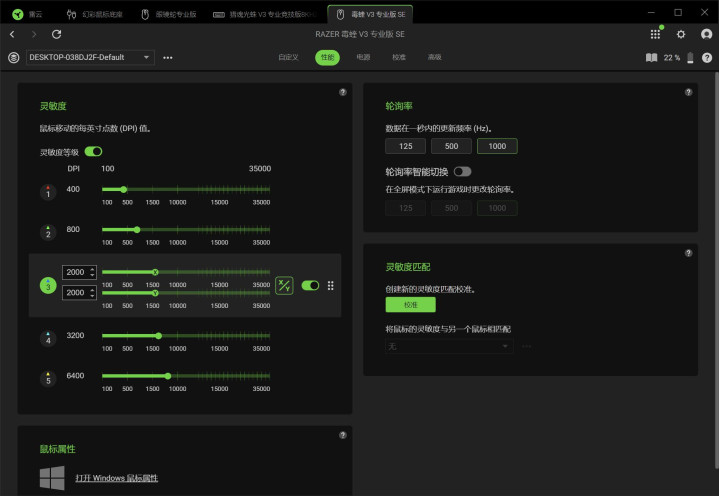
Task: Open the 打开 Windows 鼠标属性 link
Action: (117, 479)
